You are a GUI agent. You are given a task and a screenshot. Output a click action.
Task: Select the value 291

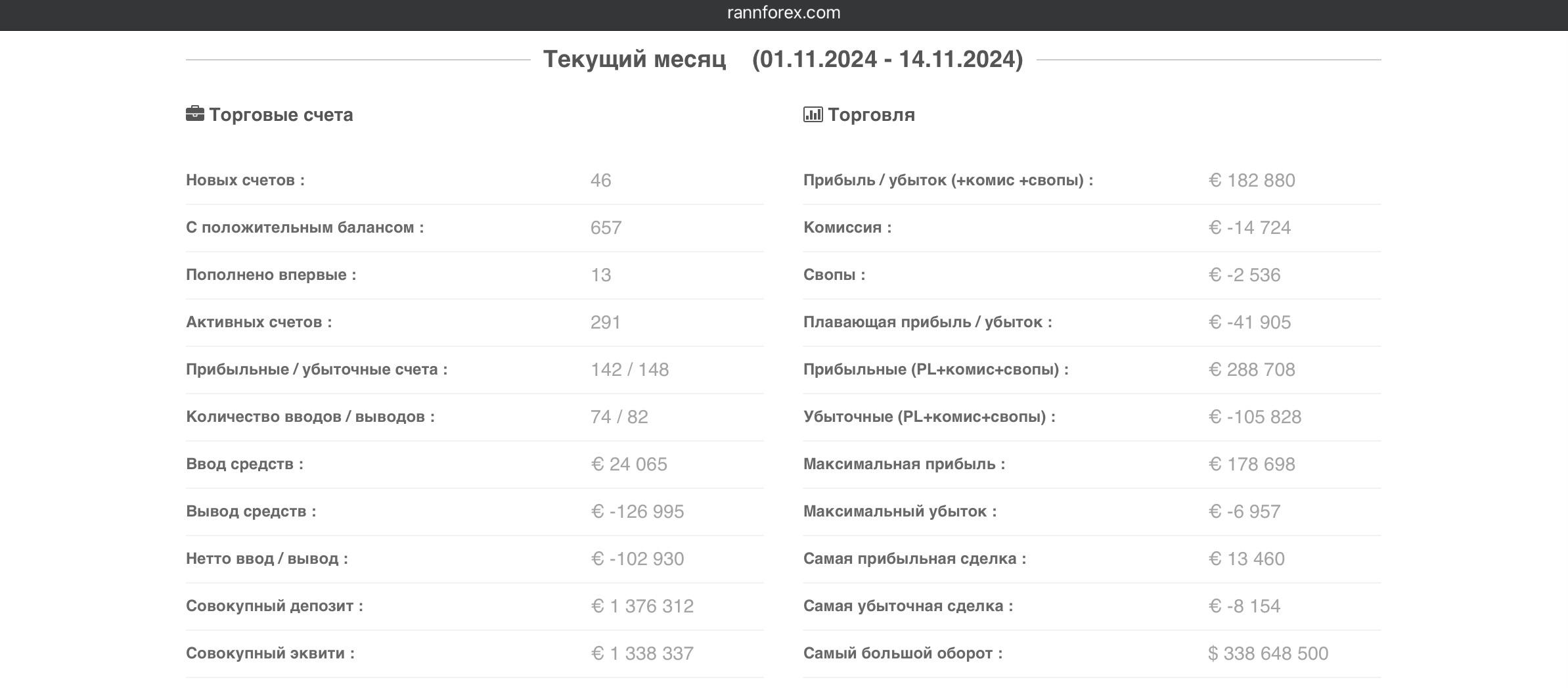pyautogui.click(x=606, y=322)
